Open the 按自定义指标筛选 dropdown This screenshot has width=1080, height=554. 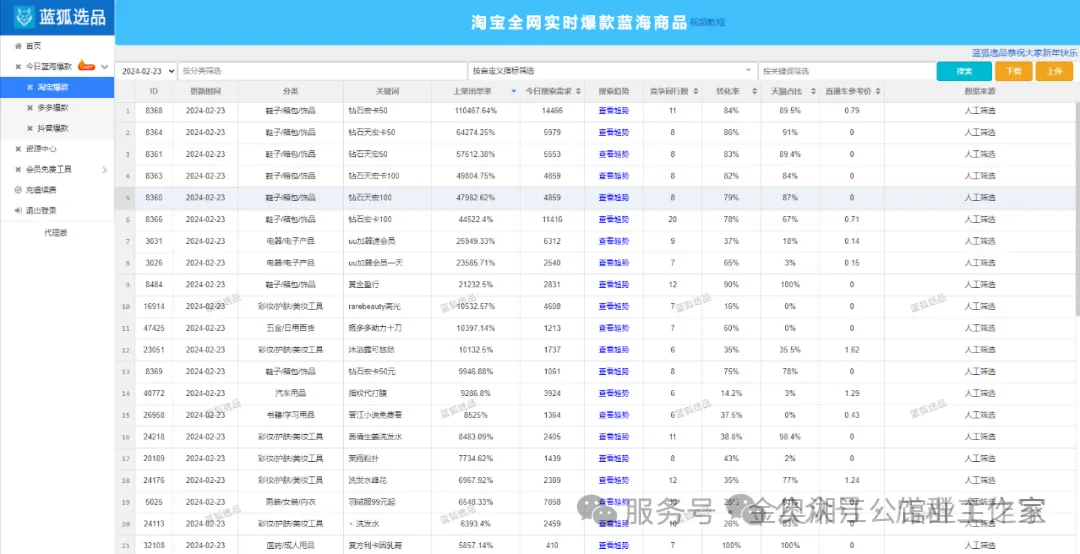pos(612,71)
